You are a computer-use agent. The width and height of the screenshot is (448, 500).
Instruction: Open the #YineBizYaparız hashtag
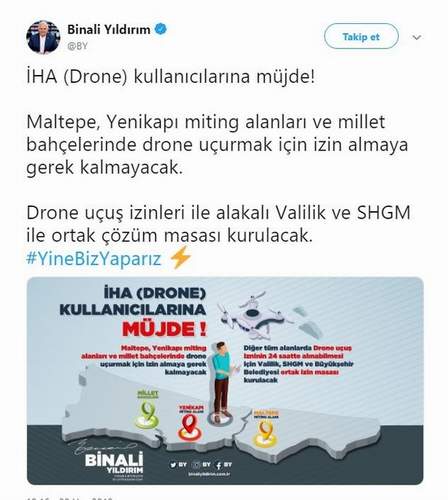94,258
